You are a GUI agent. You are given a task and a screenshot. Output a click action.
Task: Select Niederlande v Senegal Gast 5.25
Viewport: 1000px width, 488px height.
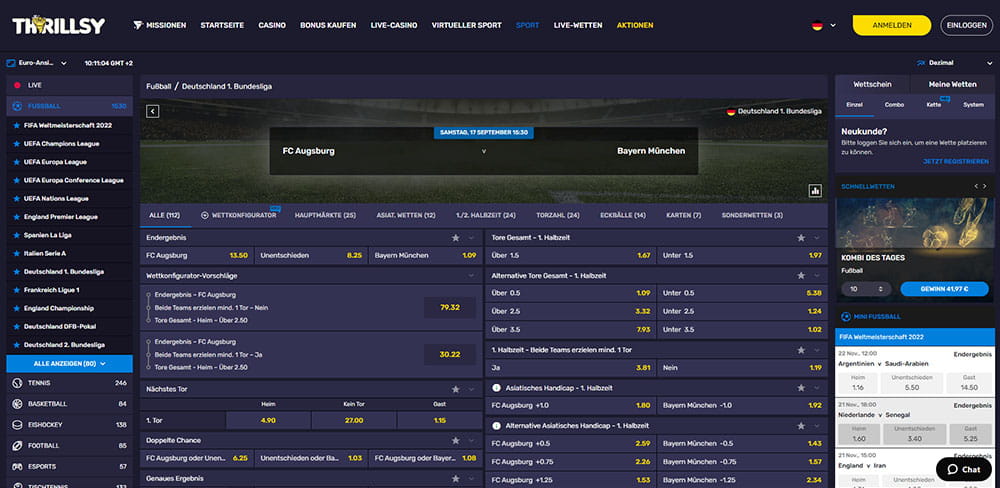point(971,434)
